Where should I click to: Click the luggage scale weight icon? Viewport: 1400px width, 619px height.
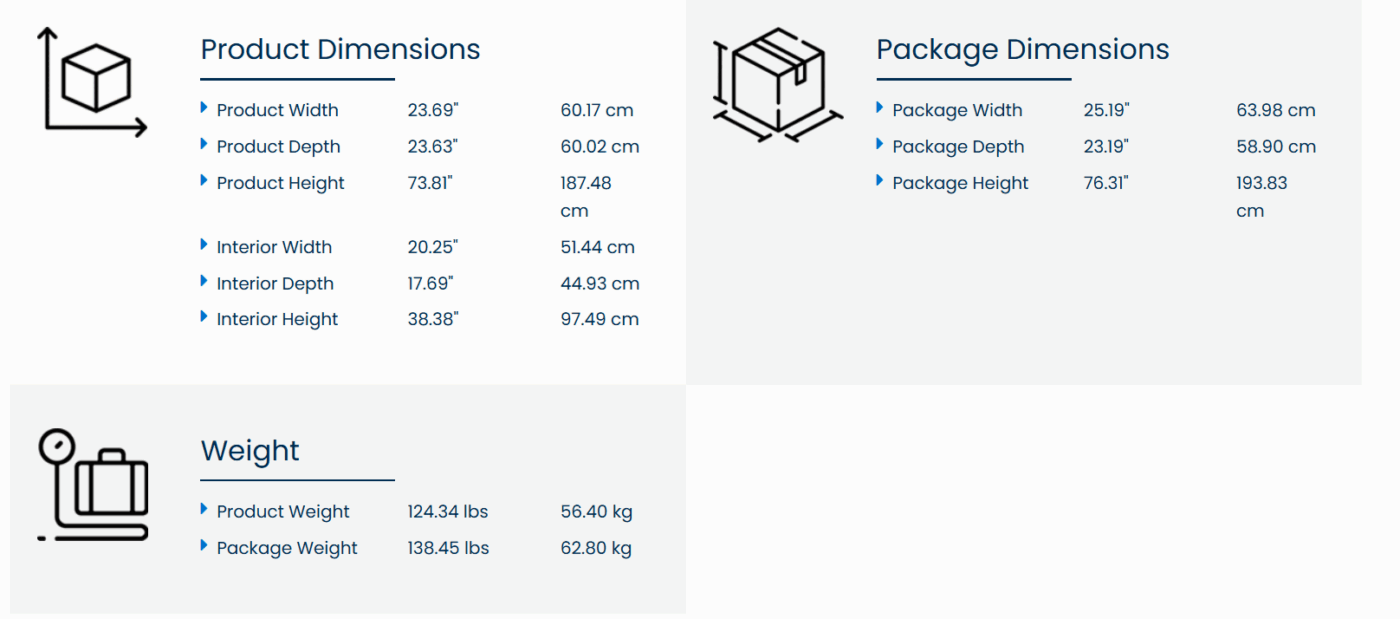point(93,485)
